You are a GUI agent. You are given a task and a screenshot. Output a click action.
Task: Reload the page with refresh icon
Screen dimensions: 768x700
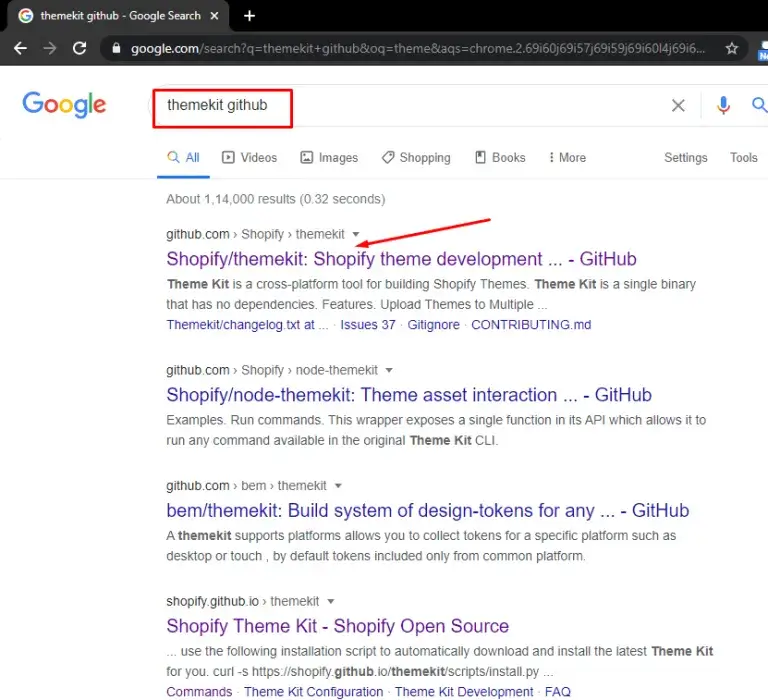coord(80,48)
